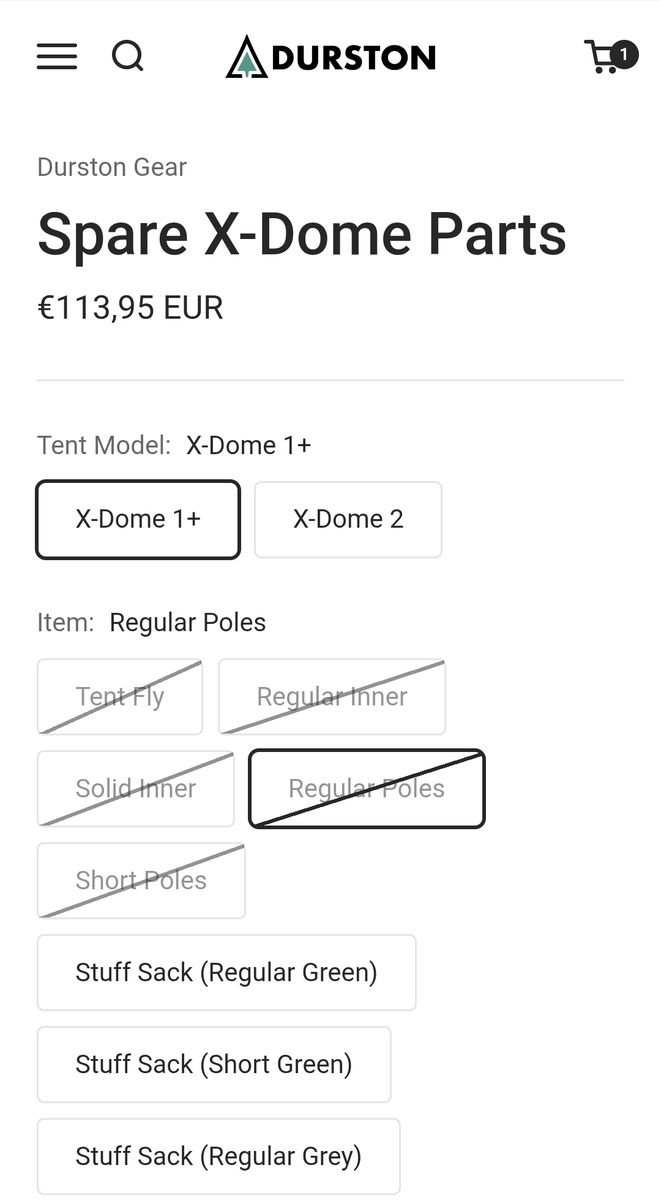661x1200 pixels.
Task: Open the shopping cart
Action: coord(603,58)
